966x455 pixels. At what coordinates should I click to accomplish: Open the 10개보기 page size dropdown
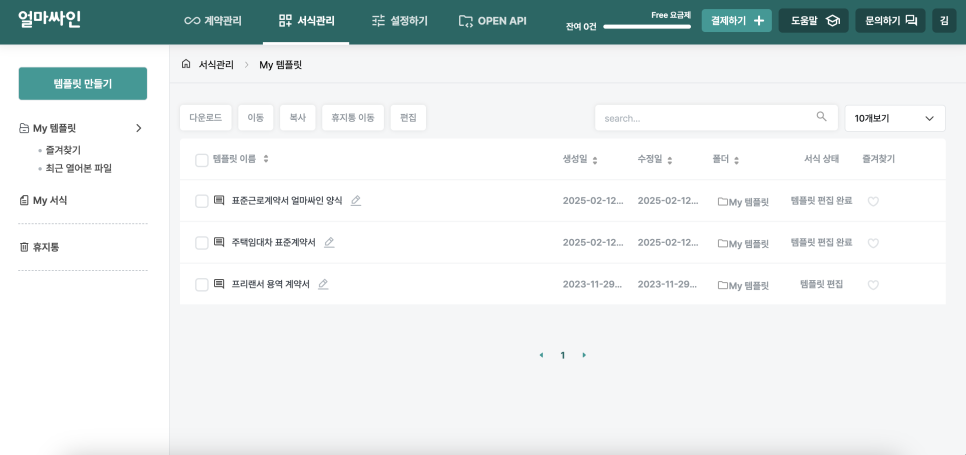click(895, 118)
